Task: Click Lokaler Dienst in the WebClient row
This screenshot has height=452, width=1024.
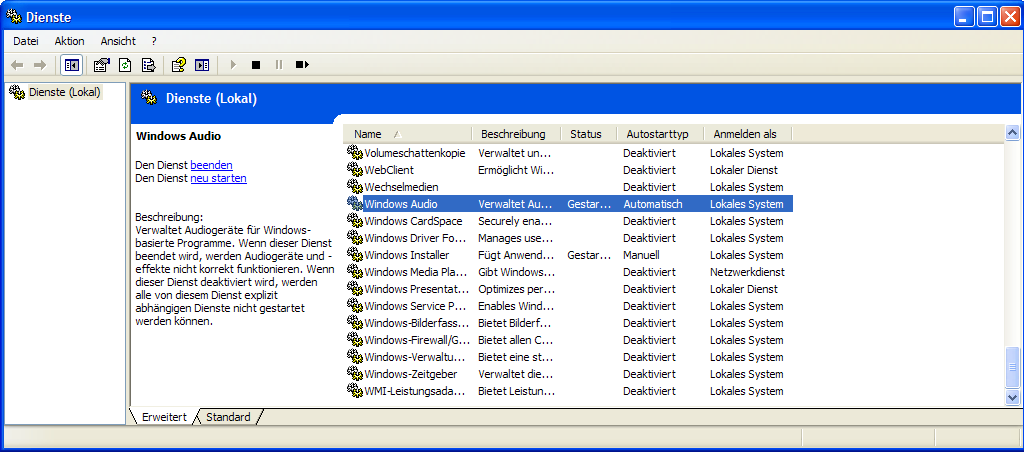Action: pos(744,170)
